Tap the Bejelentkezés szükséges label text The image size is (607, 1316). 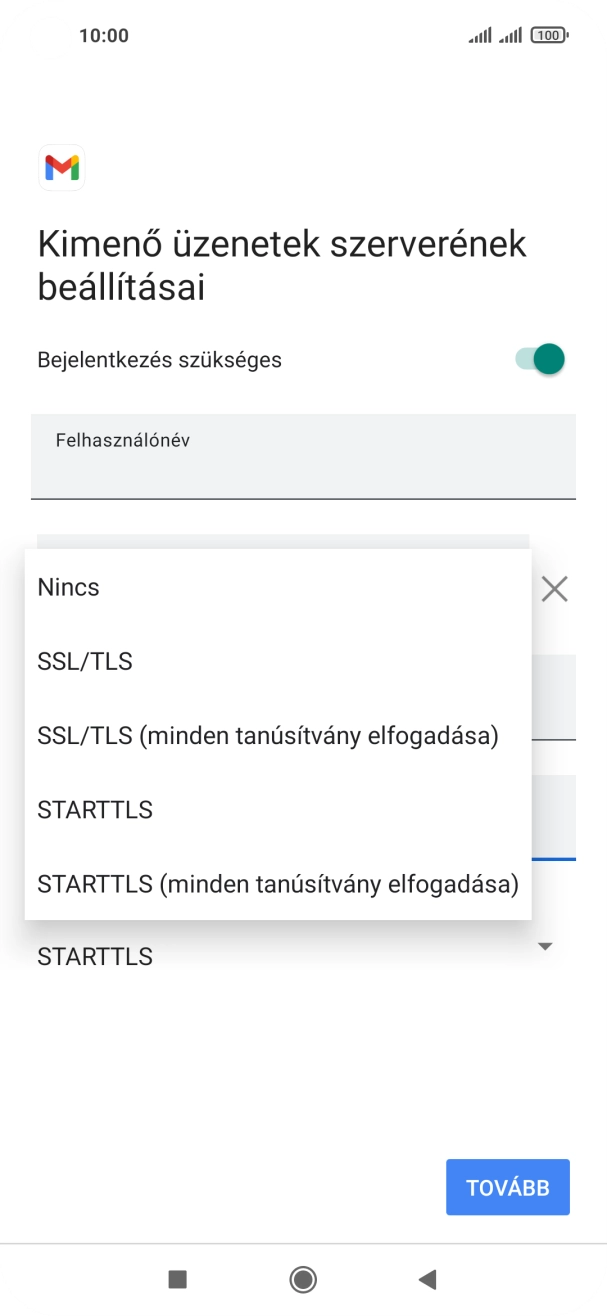coord(160,359)
